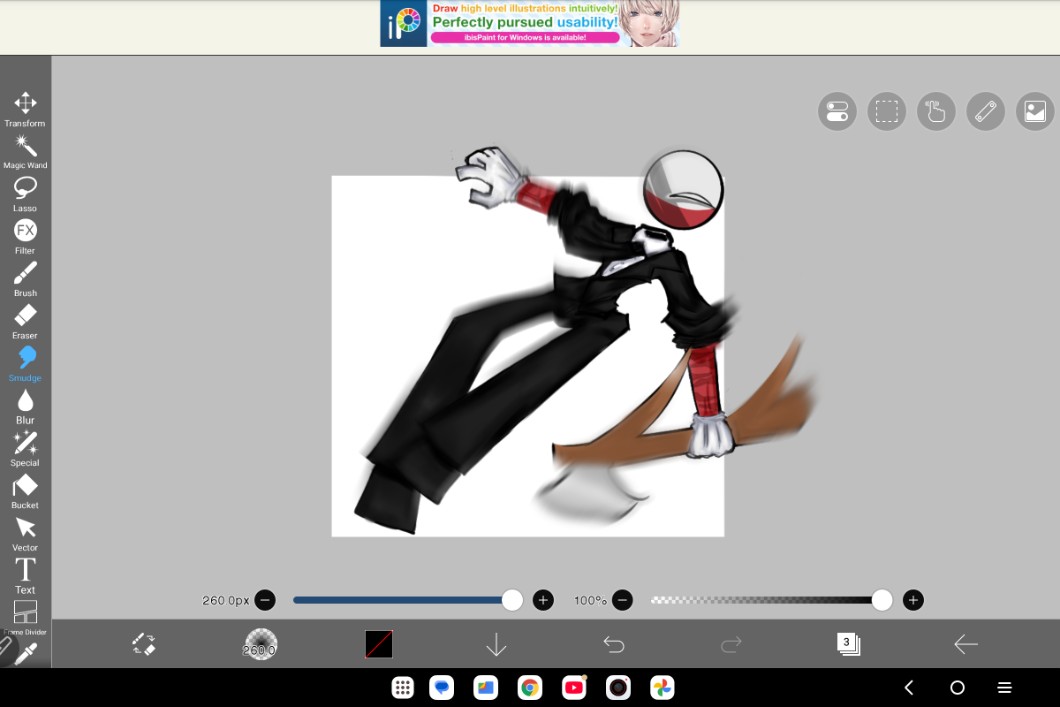Undo the last stroke
The width and height of the screenshot is (1060, 707).
point(614,645)
